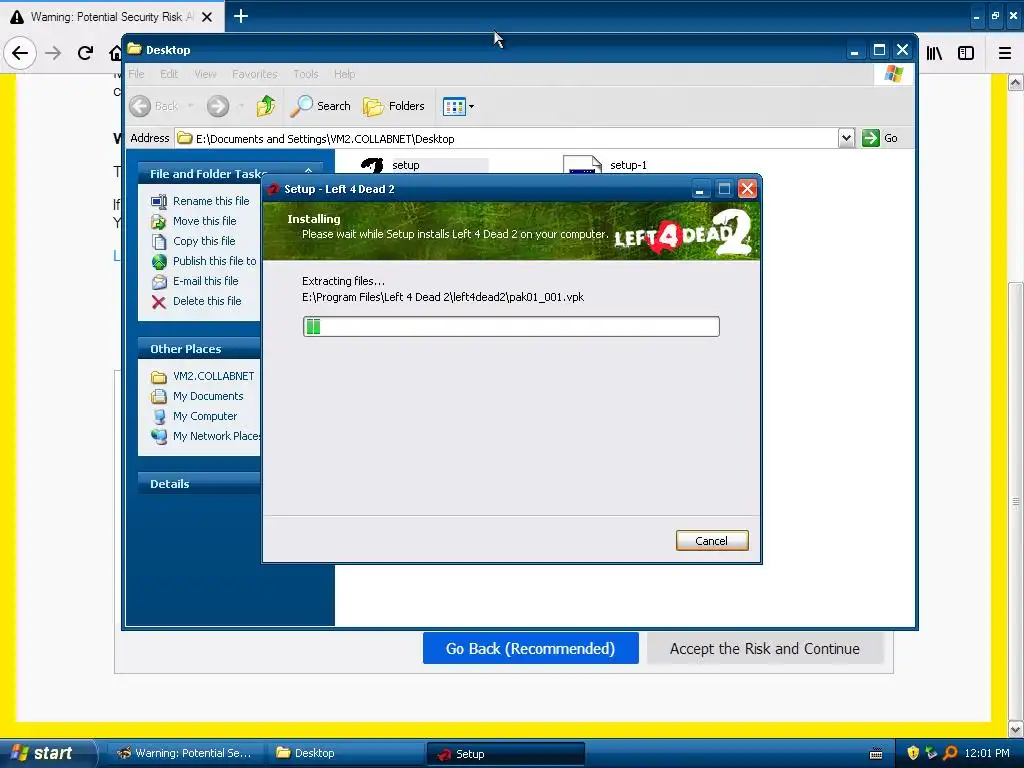1024x768 pixels.
Task: Open a new browser tab
Action: [x=241, y=16]
